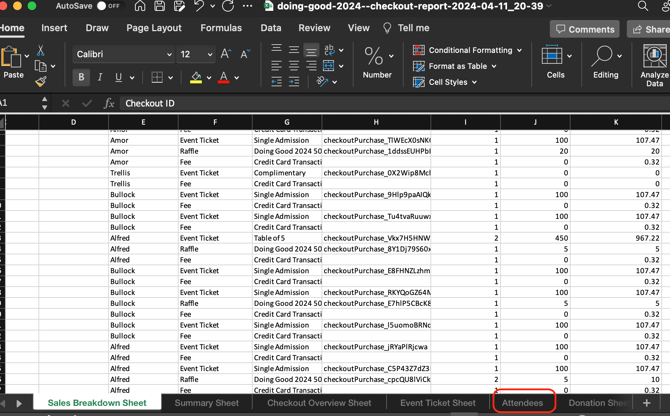Switch to the Attendees sheet tab
Screen dimensions: 670x416
522,403
